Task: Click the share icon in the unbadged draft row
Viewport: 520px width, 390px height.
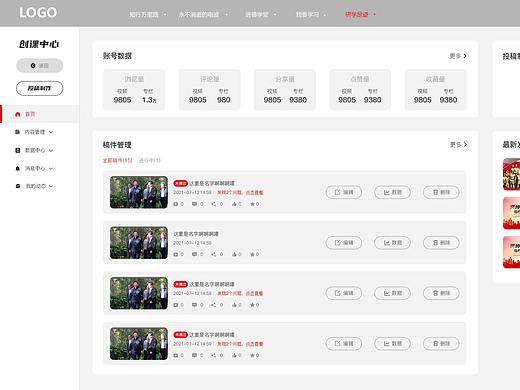Action: (x=213, y=254)
